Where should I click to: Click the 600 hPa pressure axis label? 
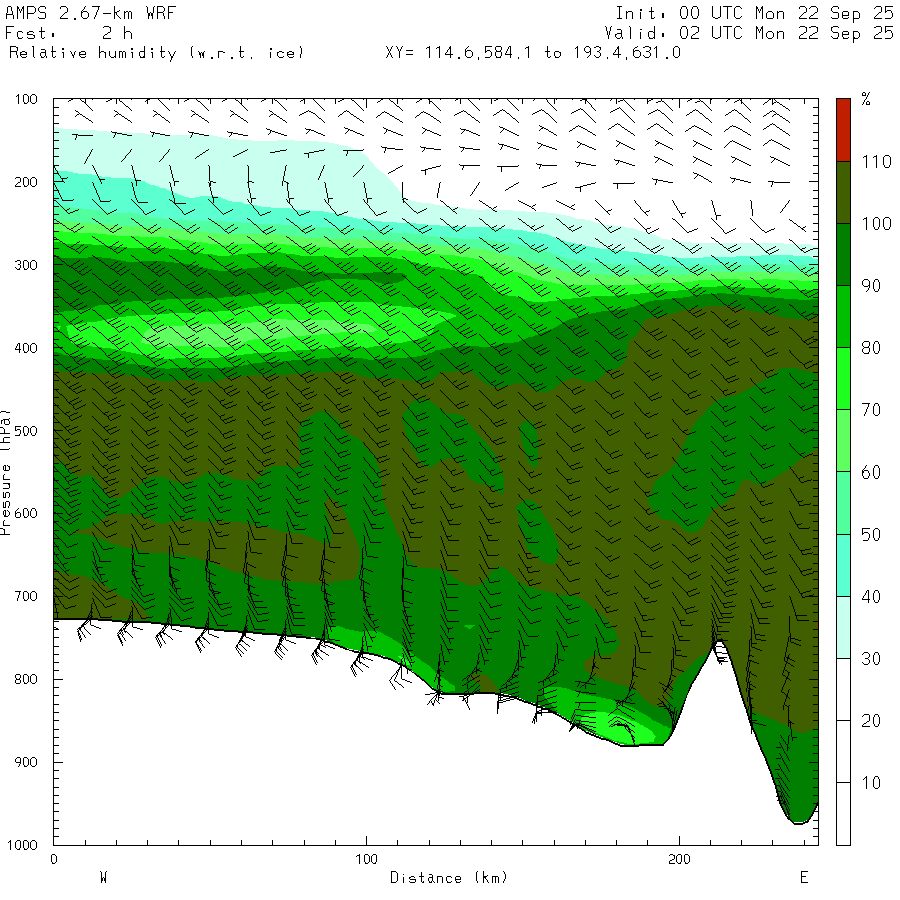[26, 513]
